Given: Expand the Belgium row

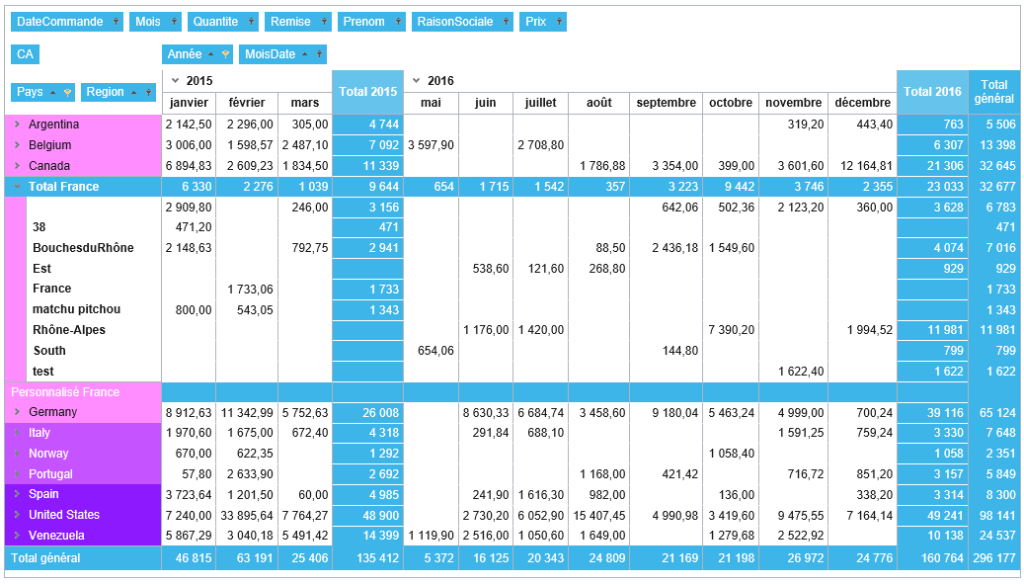Looking at the screenshot, I should point(17,145).
